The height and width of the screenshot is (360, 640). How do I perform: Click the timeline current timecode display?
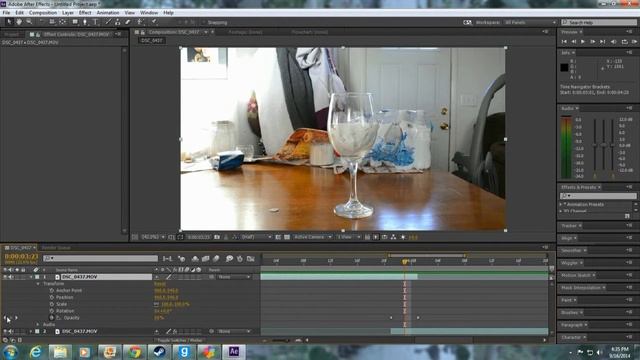click(21, 256)
